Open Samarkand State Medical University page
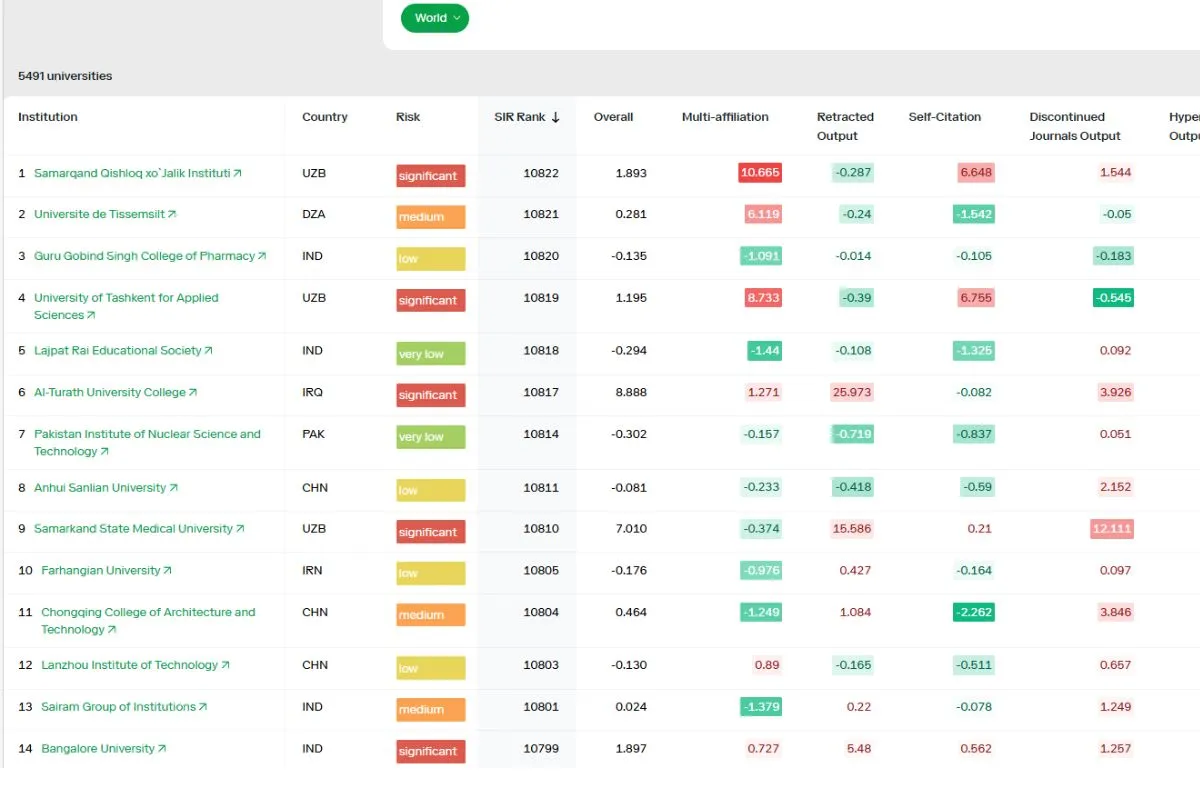 click(x=133, y=529)
